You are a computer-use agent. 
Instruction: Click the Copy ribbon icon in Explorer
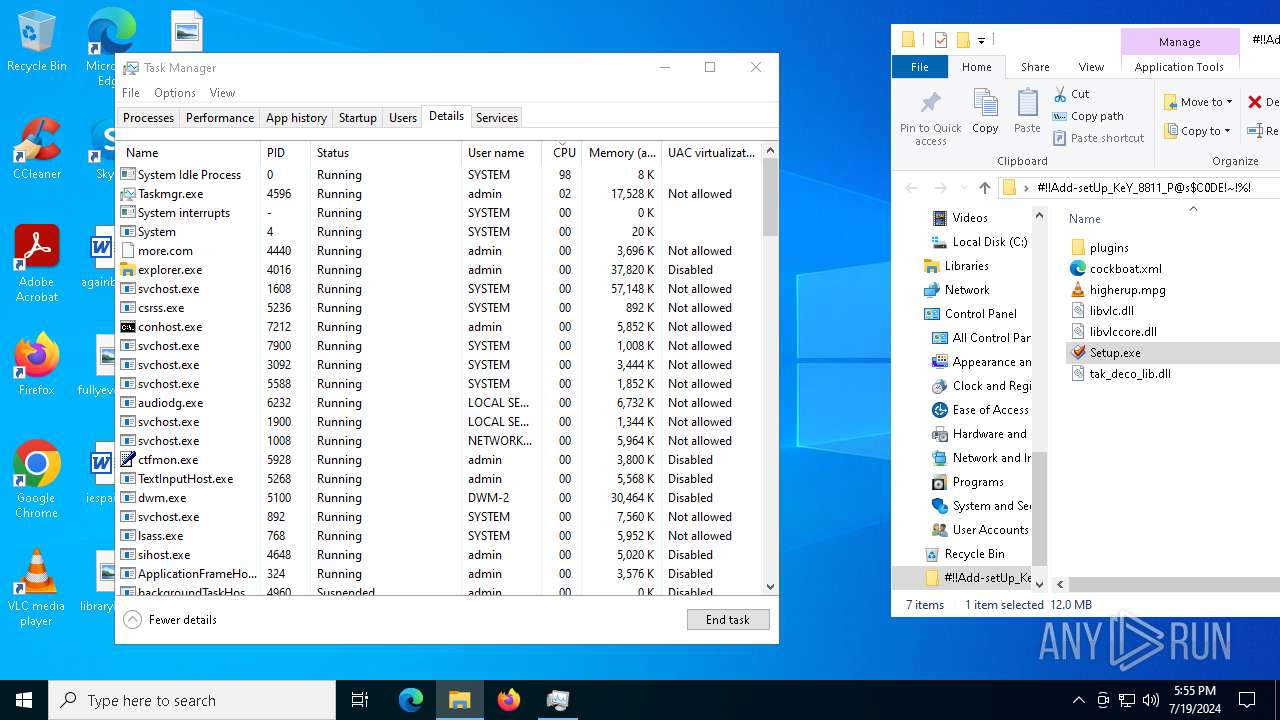tap(985, 111)
